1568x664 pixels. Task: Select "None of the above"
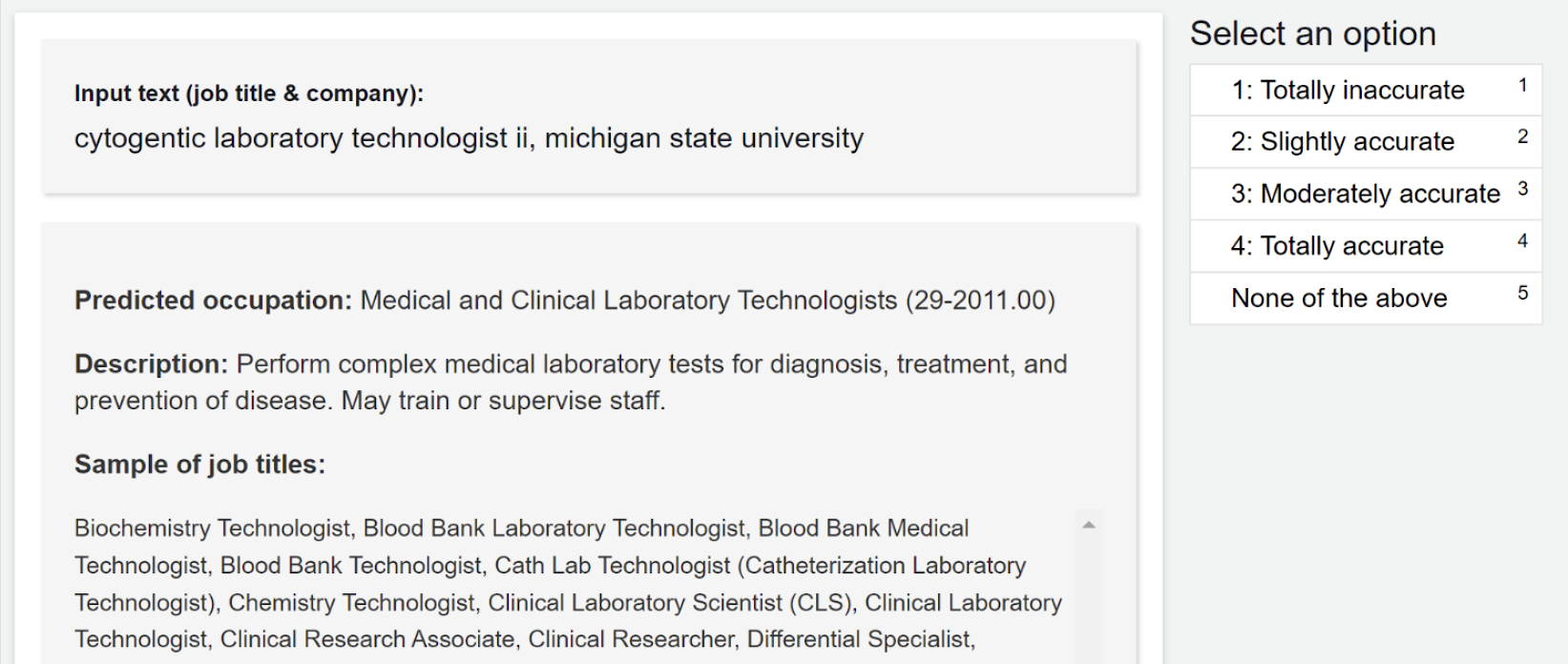point(1338,299)
